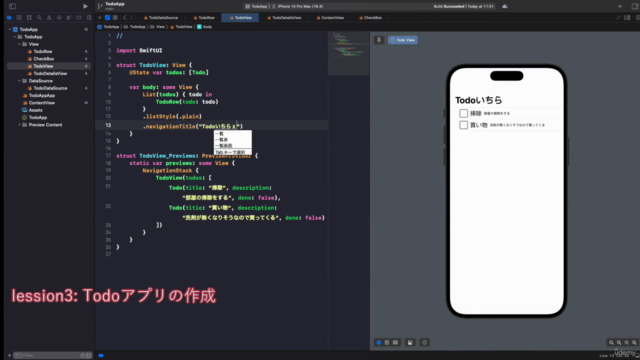The height and width of the screenshot is (360, 640).
Task: Switch to the ContentView tab
Action: click(x=330, y=18)
